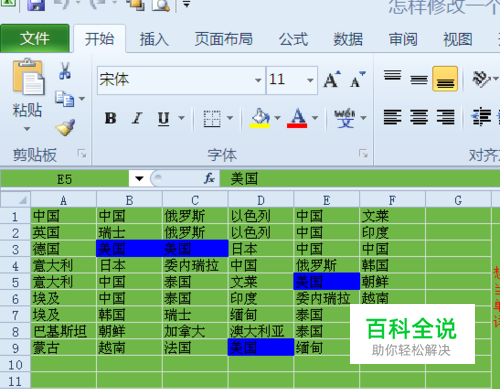Select blue cell B3 美国
Image resolution: width=500 pixels, height=389 pixels.
[x=129, y=249]
